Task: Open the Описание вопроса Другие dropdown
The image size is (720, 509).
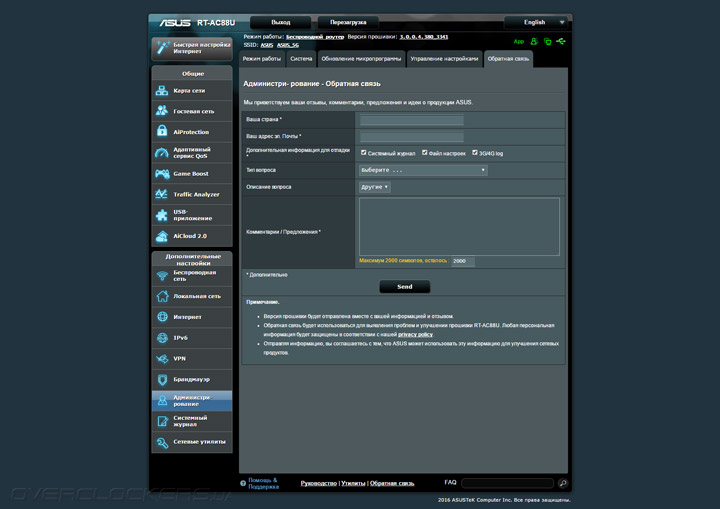Action: point(374,187)
